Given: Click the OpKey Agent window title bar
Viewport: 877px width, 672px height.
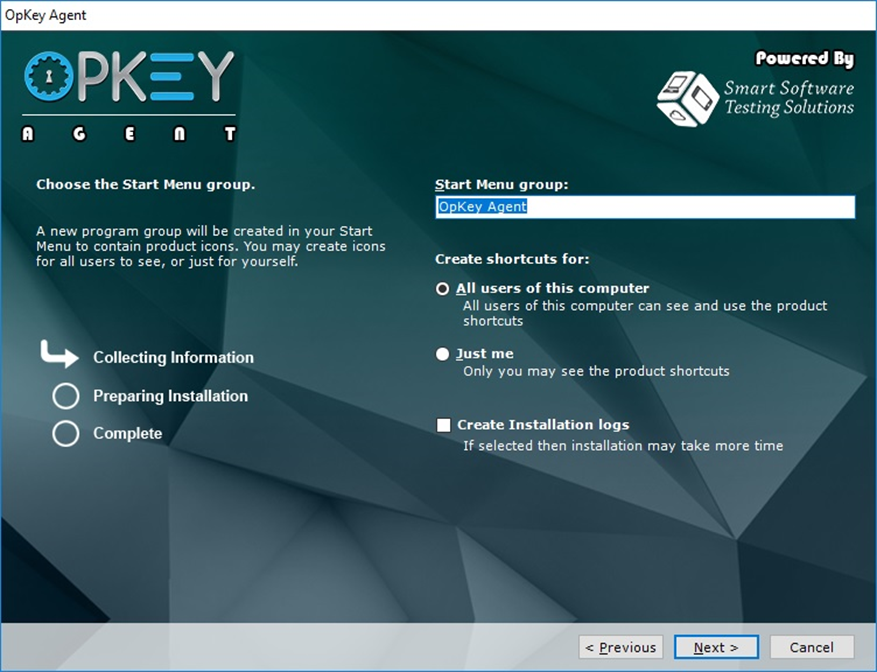Looking at the screenshot, I should point(438,15).
